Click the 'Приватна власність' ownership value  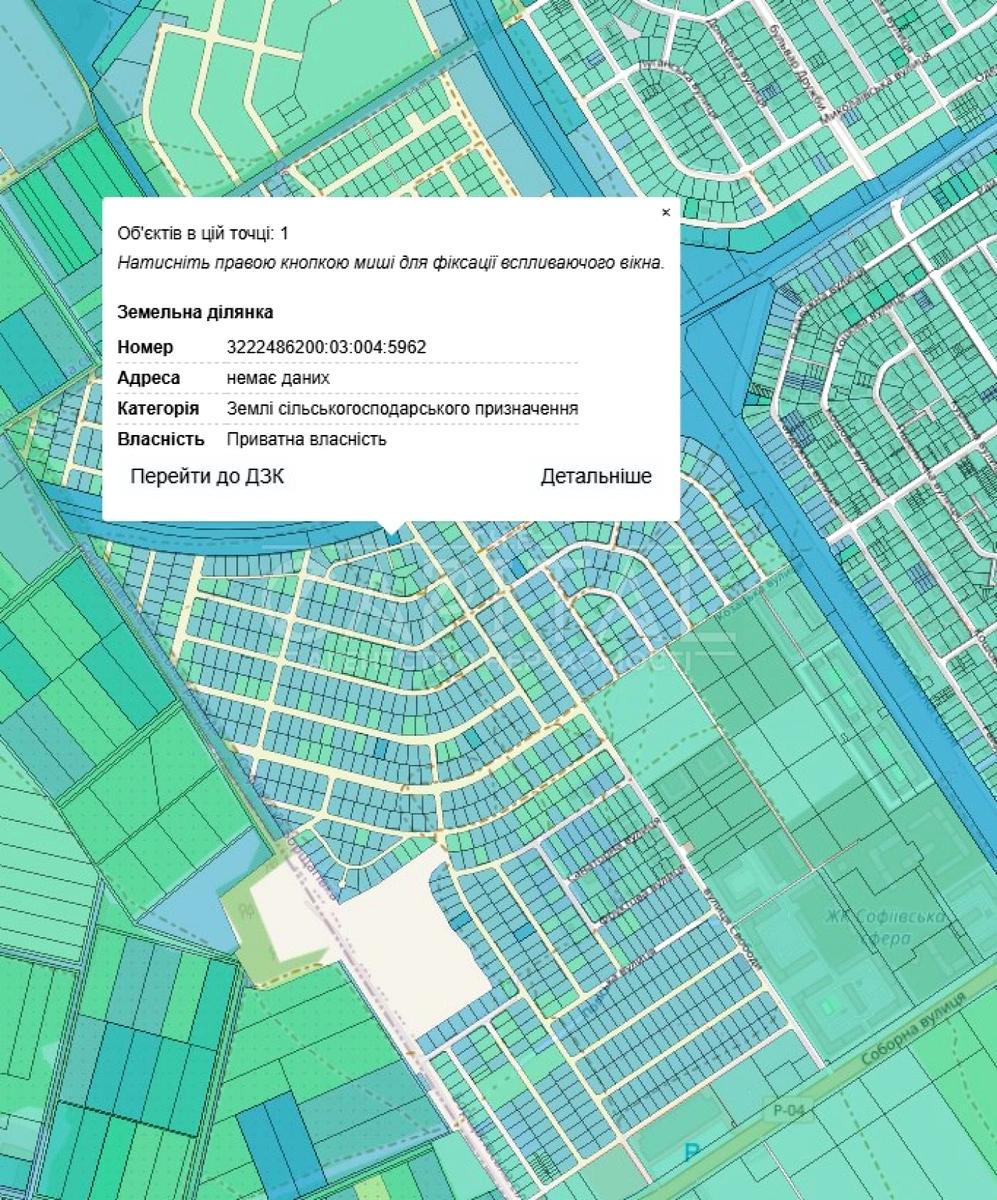click(x=306, y=439)
